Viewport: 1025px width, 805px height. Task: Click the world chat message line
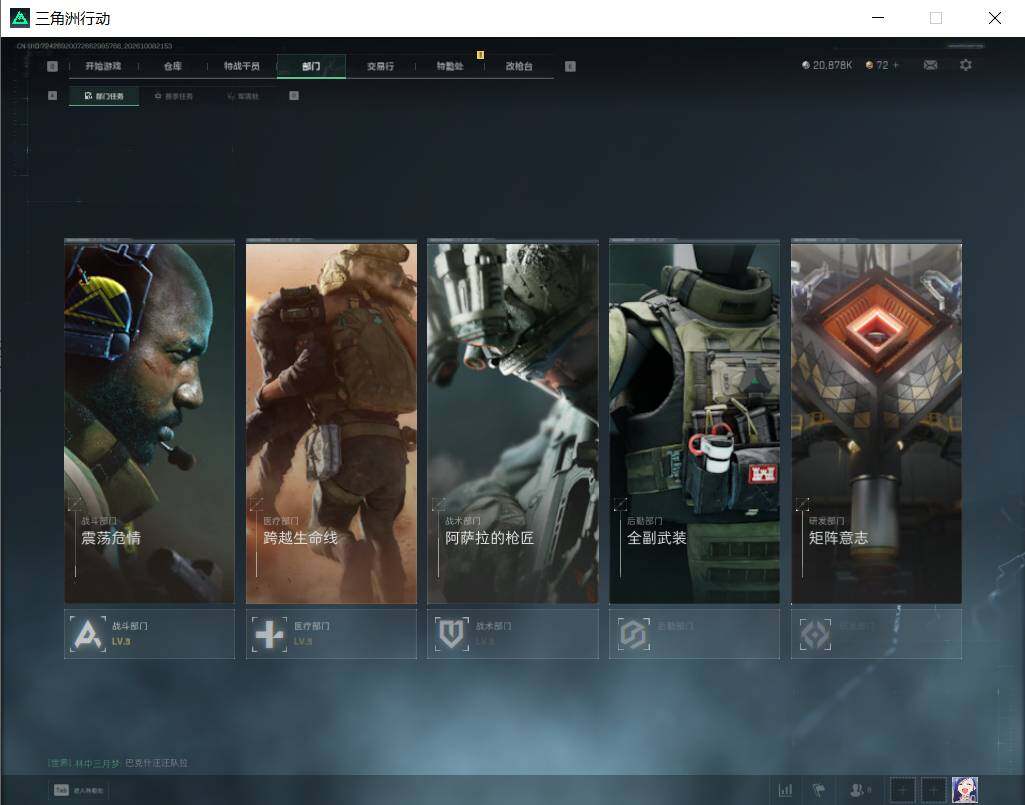(118, 762)
